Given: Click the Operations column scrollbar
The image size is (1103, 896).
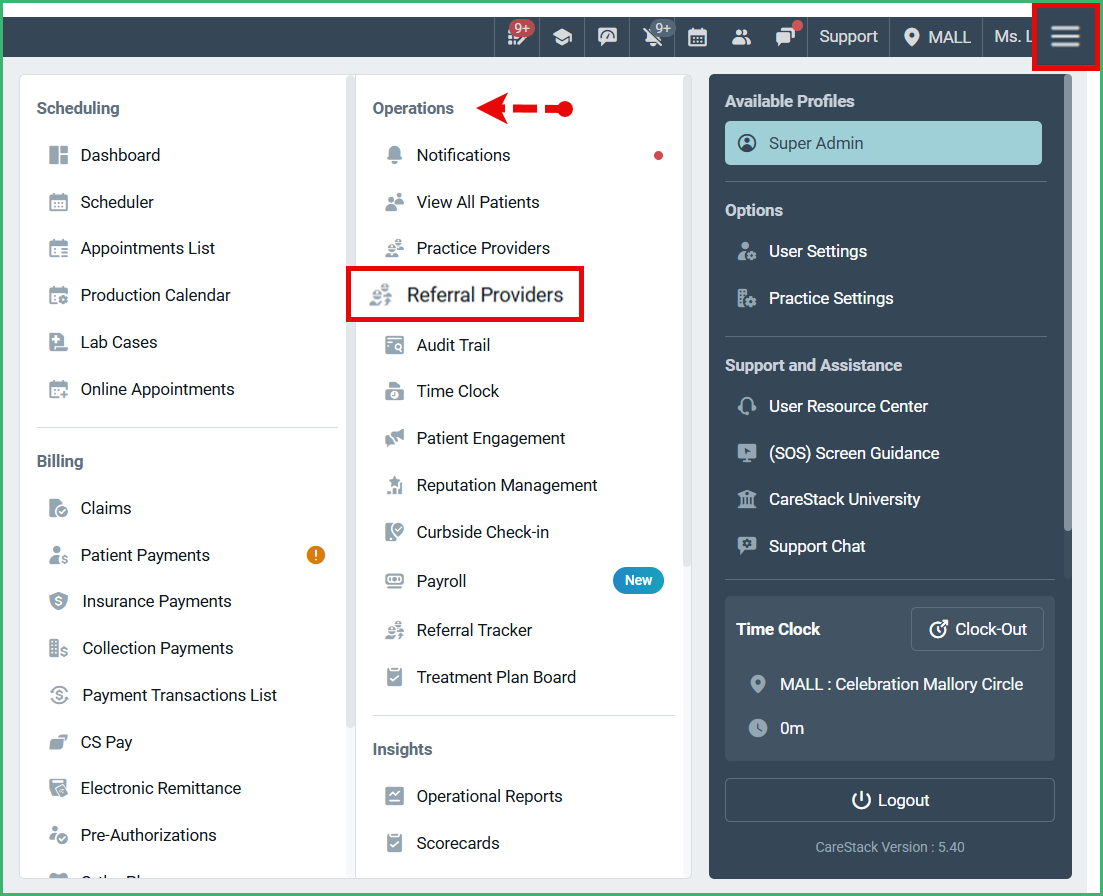Looking at the screenshot, I should coord(686,320).
